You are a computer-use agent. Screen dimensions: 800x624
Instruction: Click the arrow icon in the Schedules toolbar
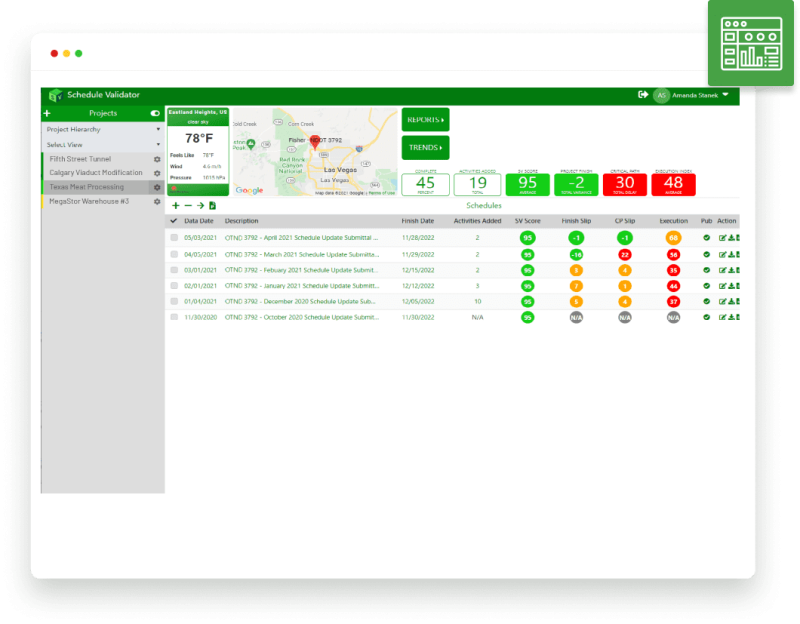[201, 206]
